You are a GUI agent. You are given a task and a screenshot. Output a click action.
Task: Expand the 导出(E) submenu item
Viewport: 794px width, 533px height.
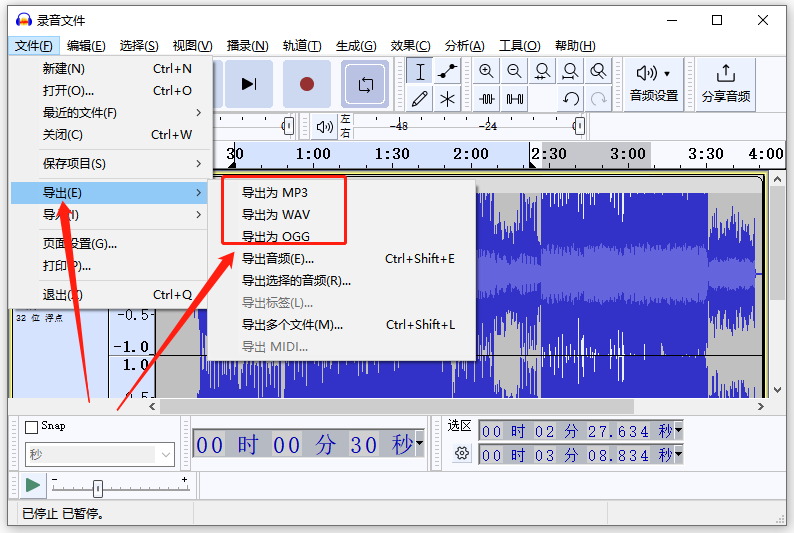pyautogui.click(x=109, y=193)
